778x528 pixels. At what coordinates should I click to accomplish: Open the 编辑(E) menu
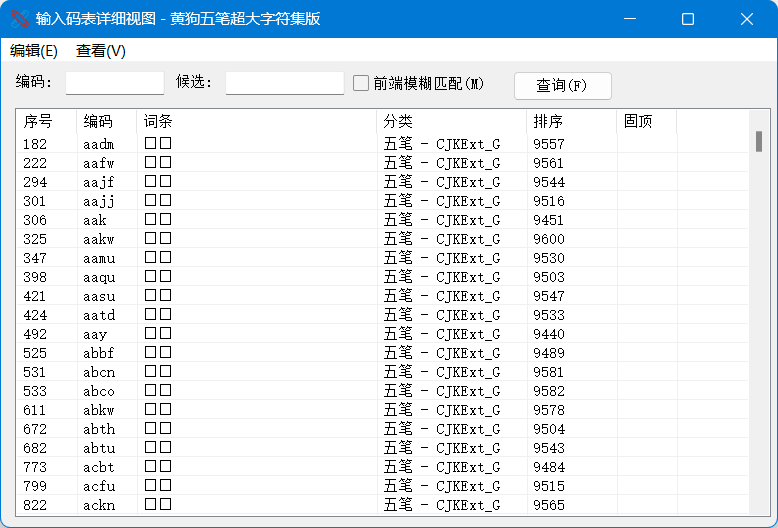point(34,51)
